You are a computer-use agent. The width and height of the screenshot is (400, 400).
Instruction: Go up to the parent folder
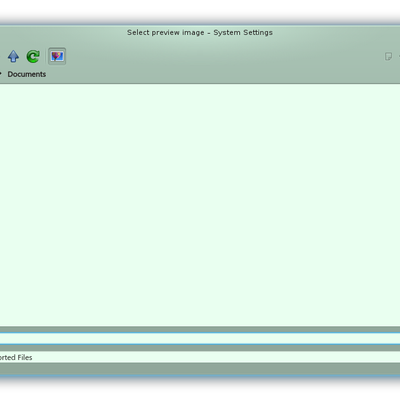[13, 56]
